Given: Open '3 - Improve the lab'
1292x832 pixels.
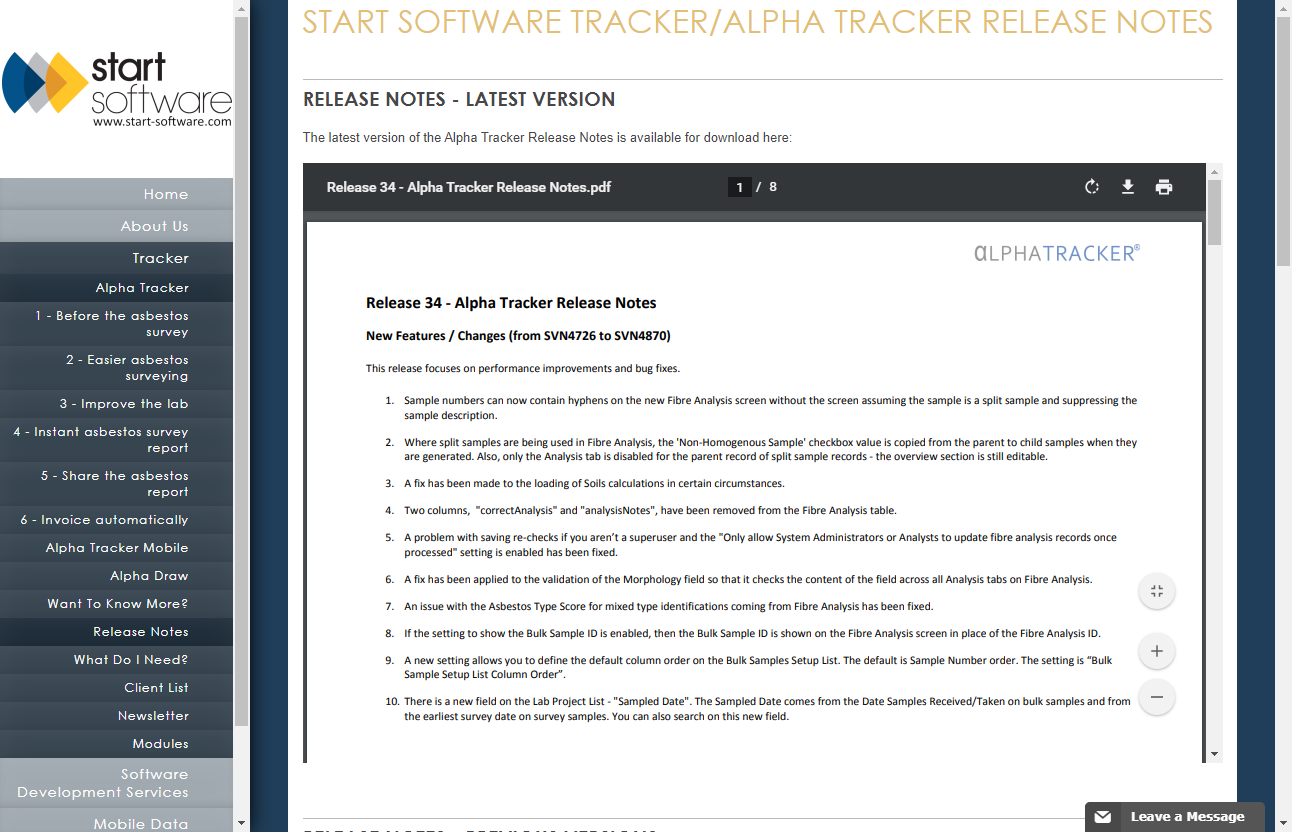Looking at the screenshot, I should point(116,404).
